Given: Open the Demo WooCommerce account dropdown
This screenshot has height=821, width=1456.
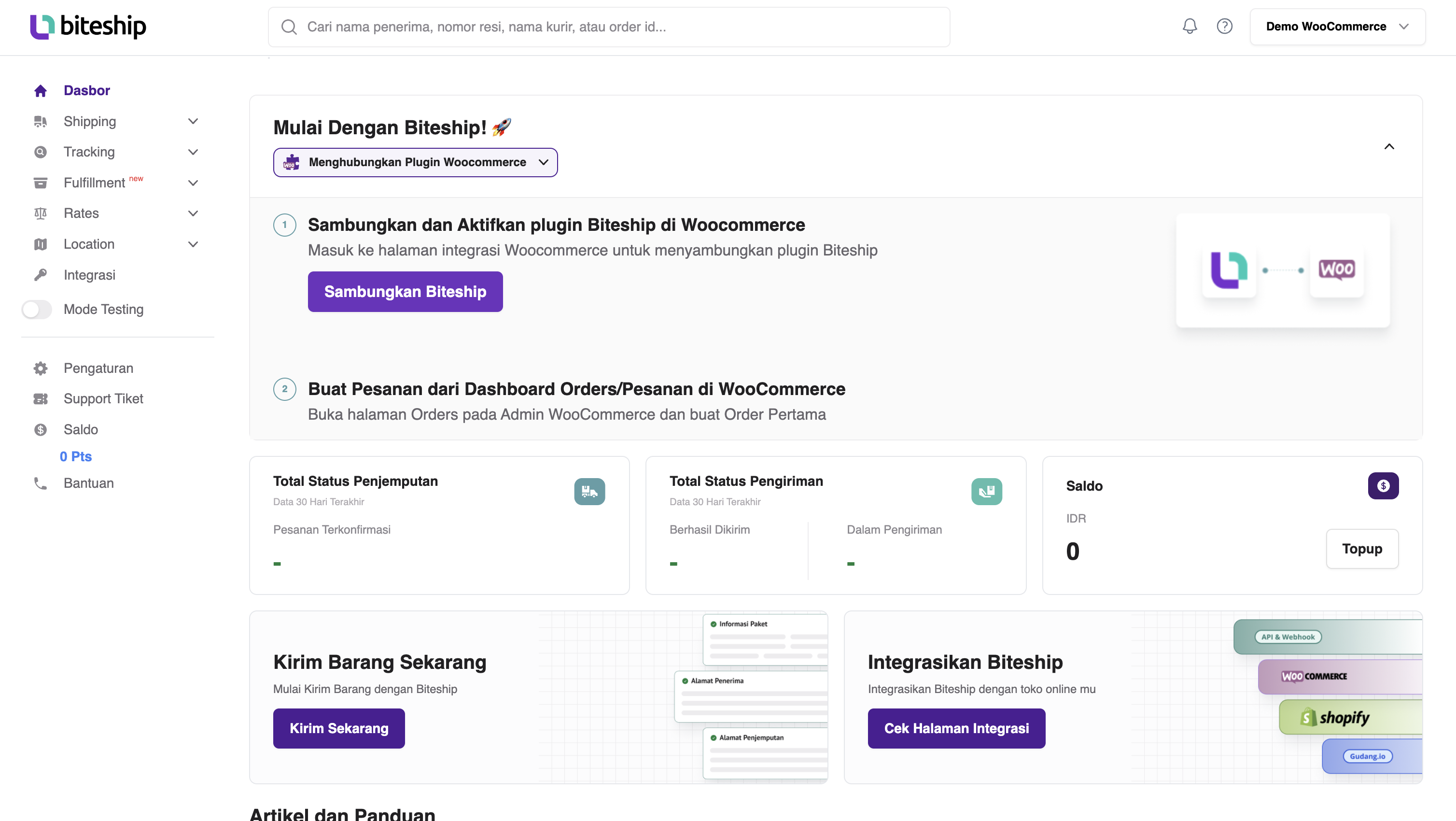Looking at the screenshot, I should [x=1337, y=27].
